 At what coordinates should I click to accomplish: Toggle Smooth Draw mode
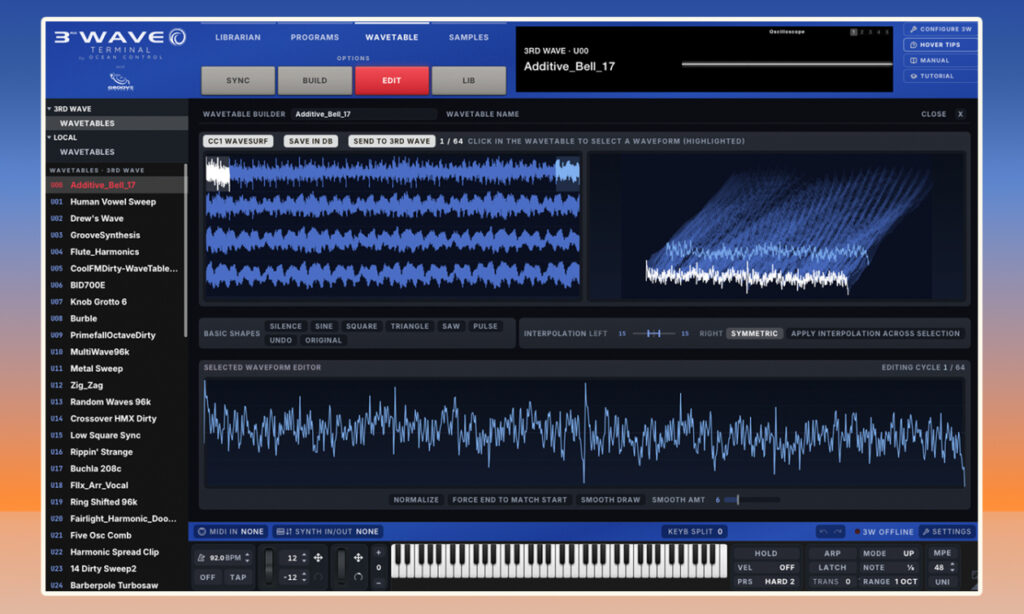tap(611, 500)
